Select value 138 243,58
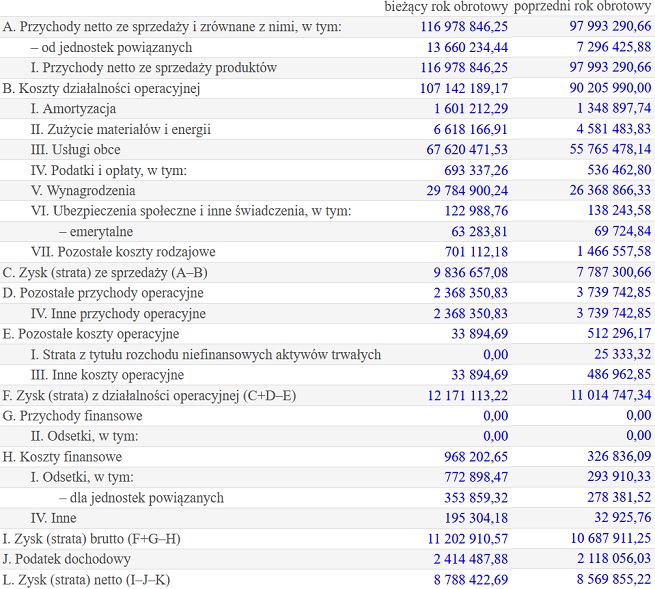This screenshot has height=589, width=655. (619, 210)
